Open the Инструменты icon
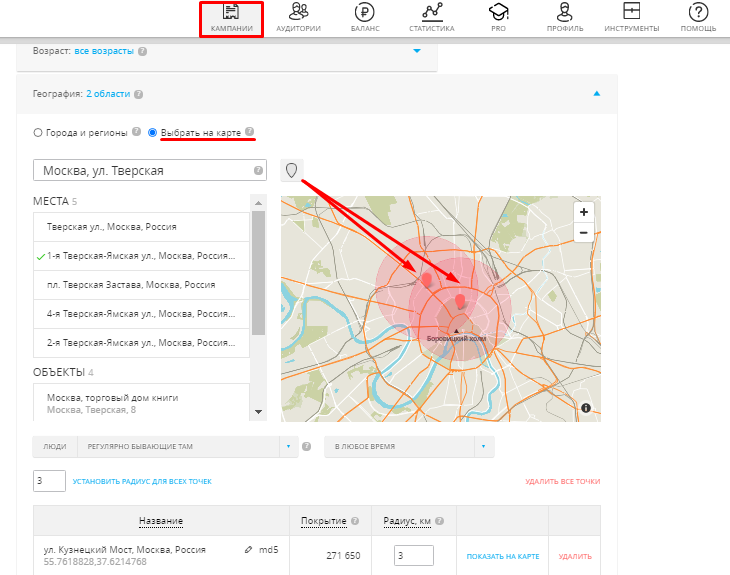This screenshot has width=730, height=575. 631,13
